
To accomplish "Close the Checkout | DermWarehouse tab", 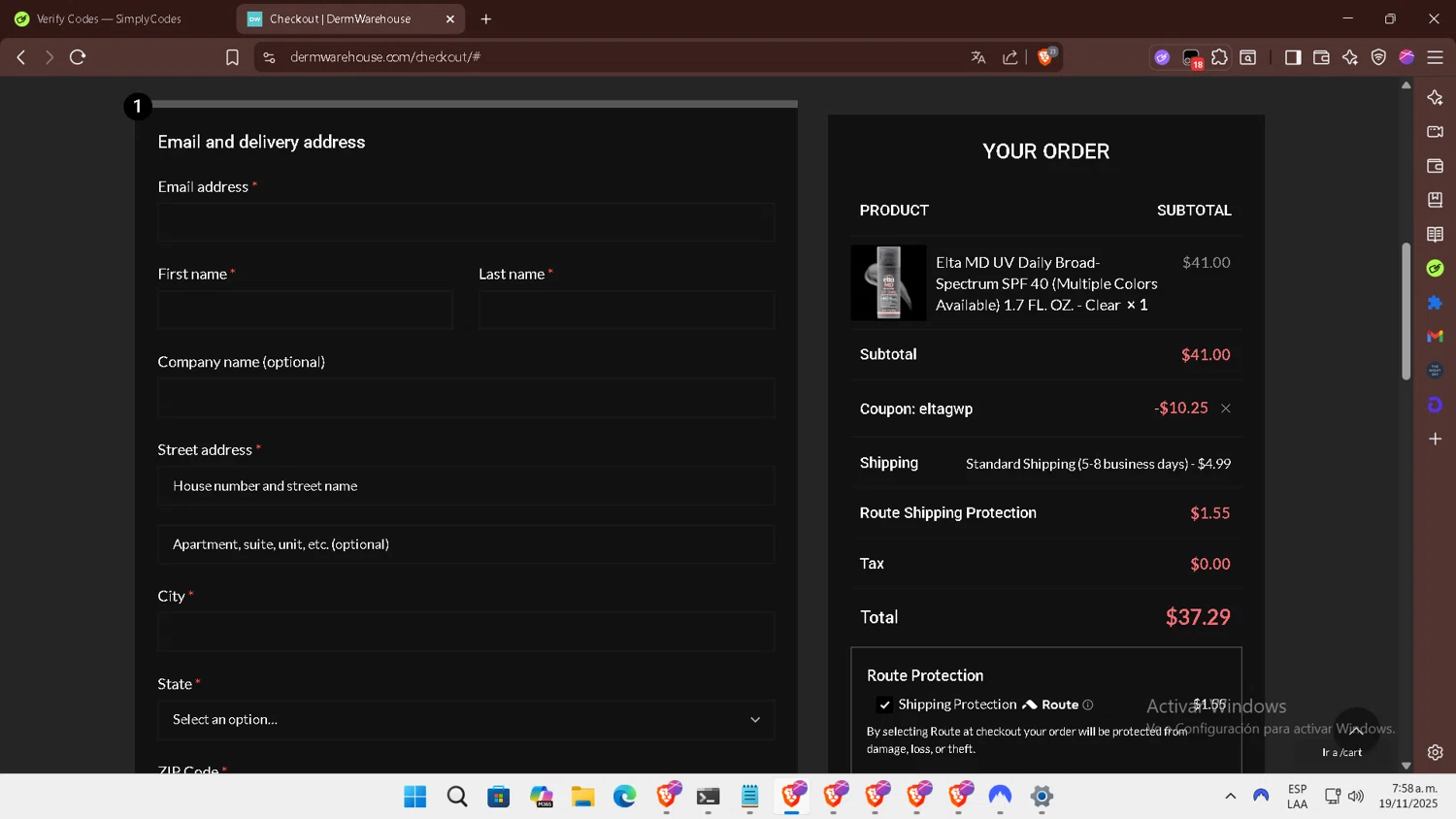I will tap(450, 18).
